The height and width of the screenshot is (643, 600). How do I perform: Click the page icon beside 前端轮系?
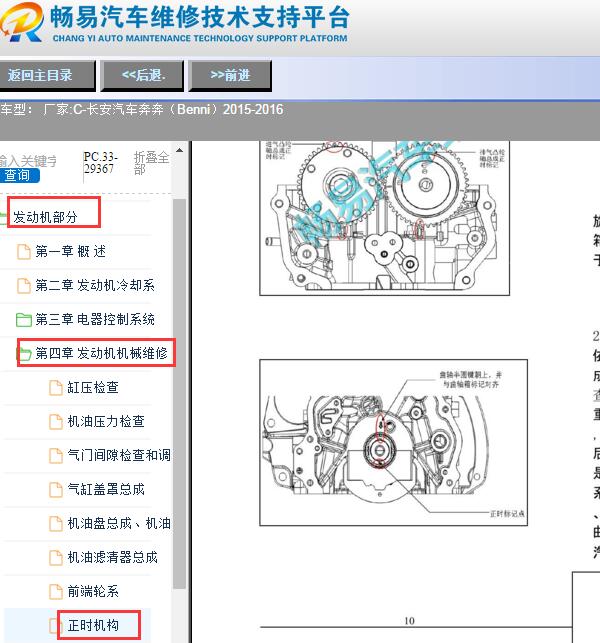[x=55, y=592]
